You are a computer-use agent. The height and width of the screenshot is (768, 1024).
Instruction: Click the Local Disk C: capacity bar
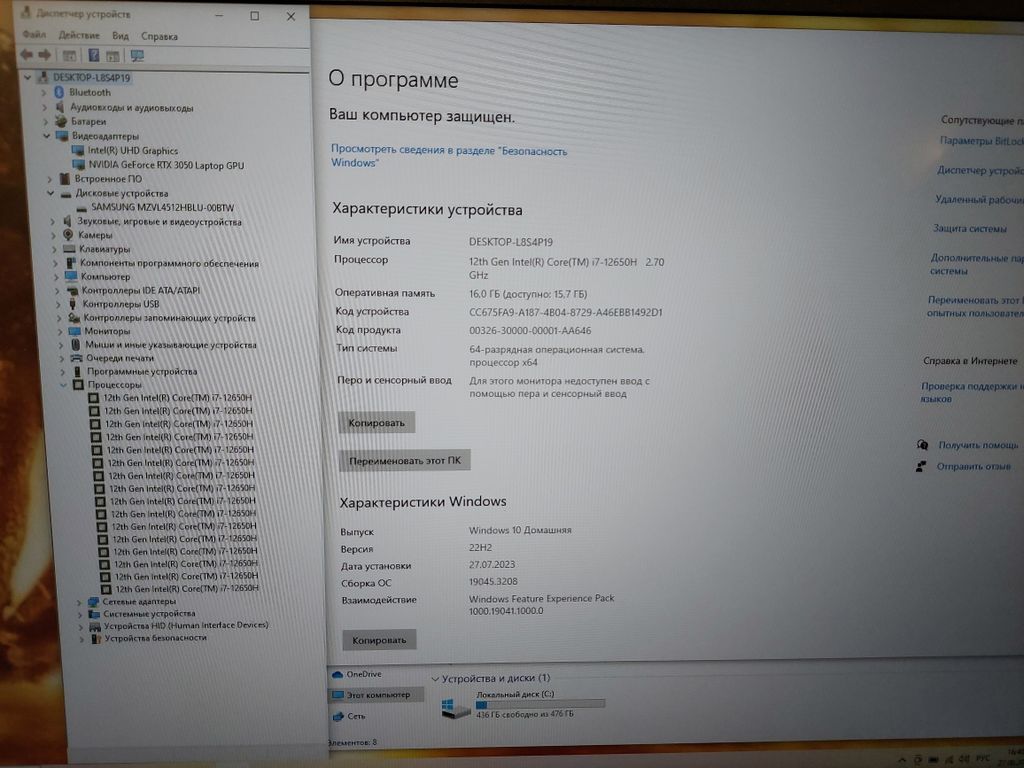pos(540,704)
